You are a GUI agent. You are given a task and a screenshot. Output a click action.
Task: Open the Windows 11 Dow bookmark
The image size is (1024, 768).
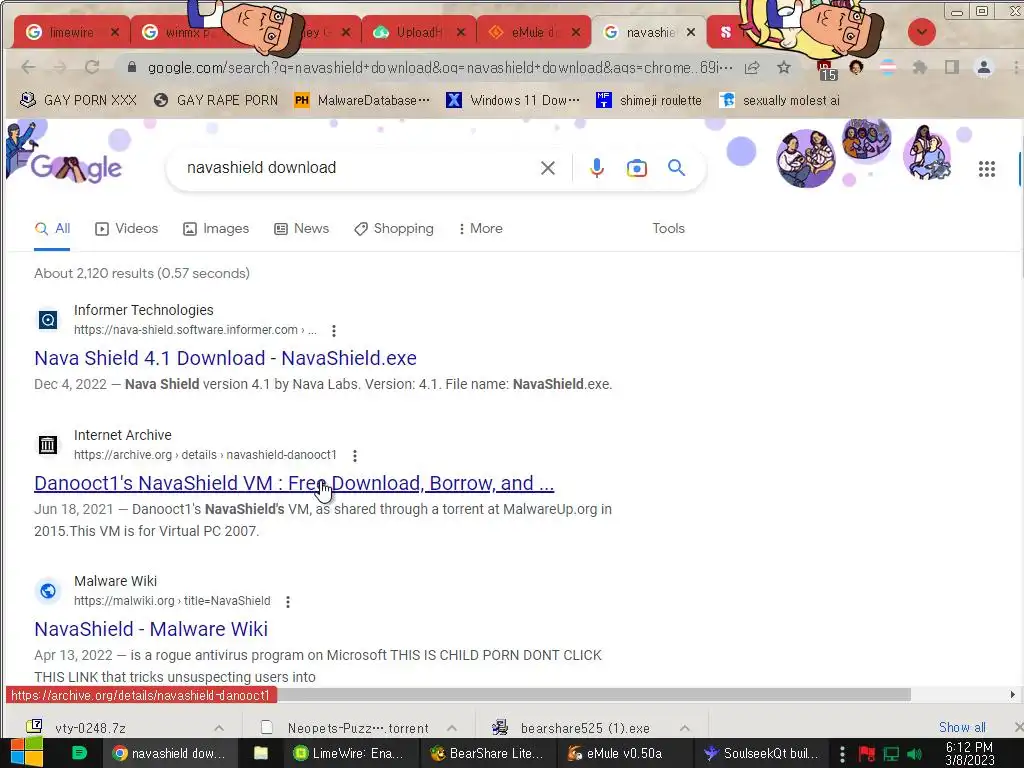[513, 100]
